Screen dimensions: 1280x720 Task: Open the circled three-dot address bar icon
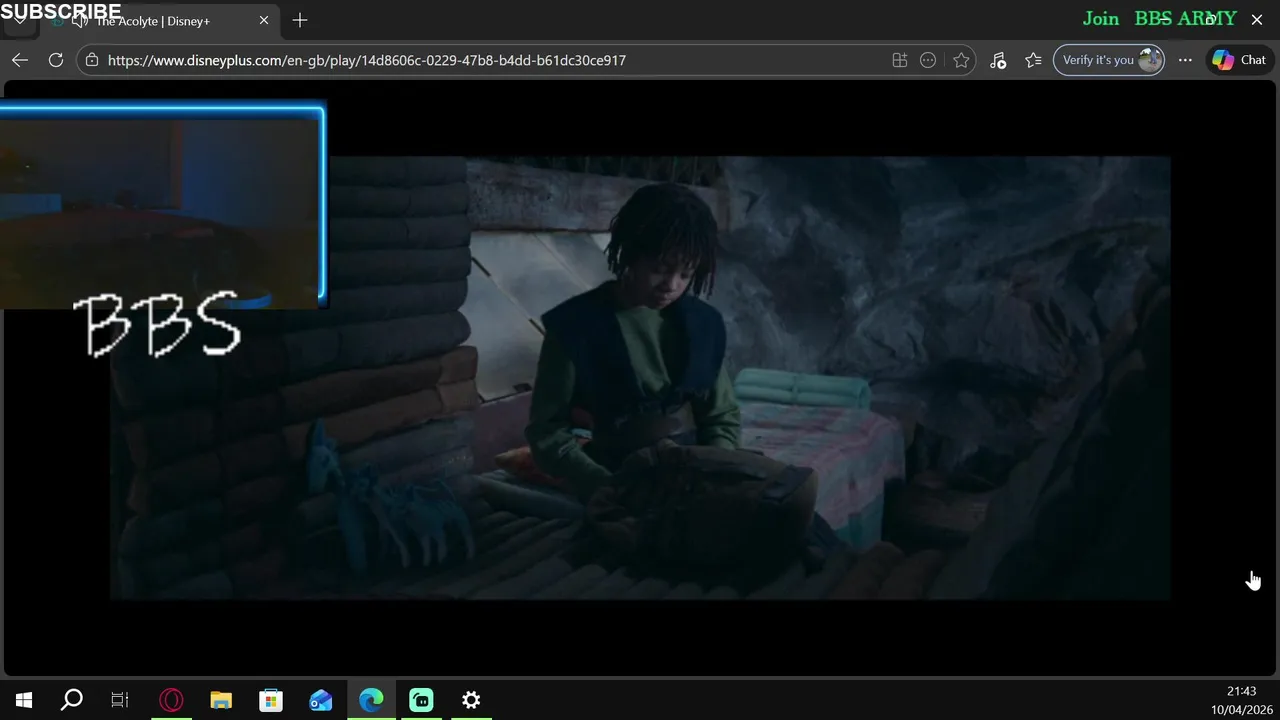928,60
